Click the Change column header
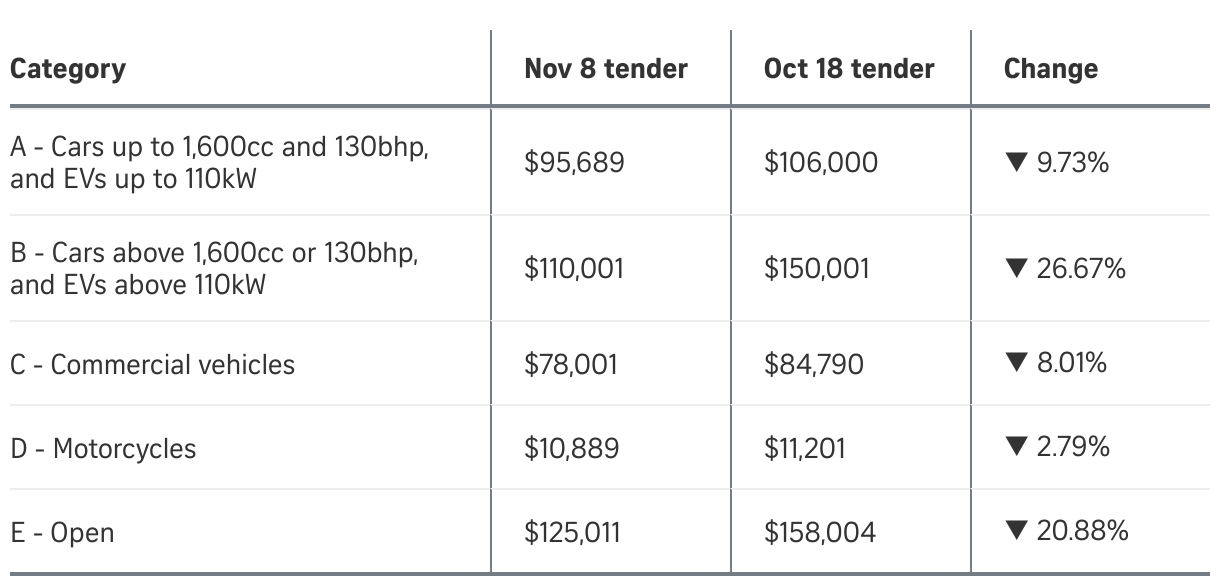The width and height of the screenshot is (1220, 586). coord(1050,69)
